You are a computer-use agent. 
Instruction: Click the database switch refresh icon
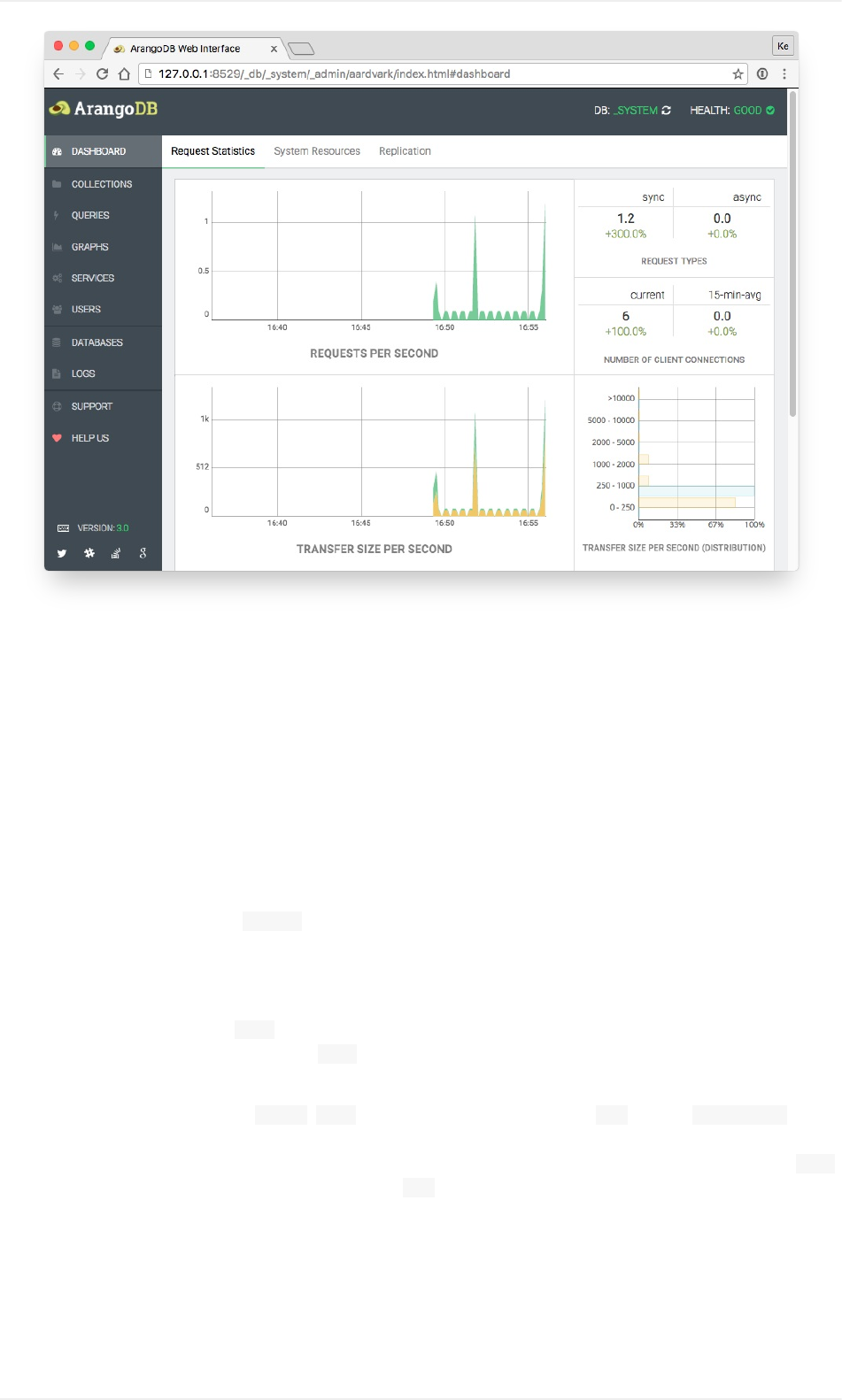666,111
